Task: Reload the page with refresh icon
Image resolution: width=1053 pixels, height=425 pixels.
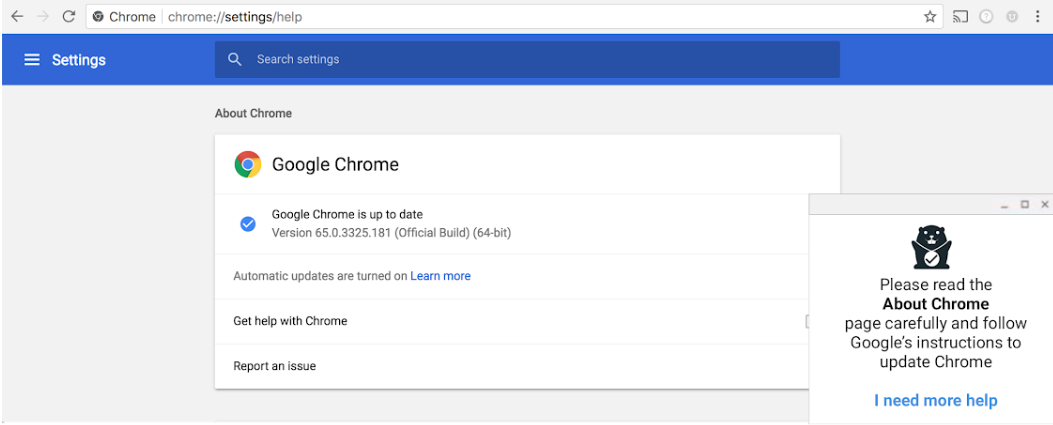Action: 68,17
